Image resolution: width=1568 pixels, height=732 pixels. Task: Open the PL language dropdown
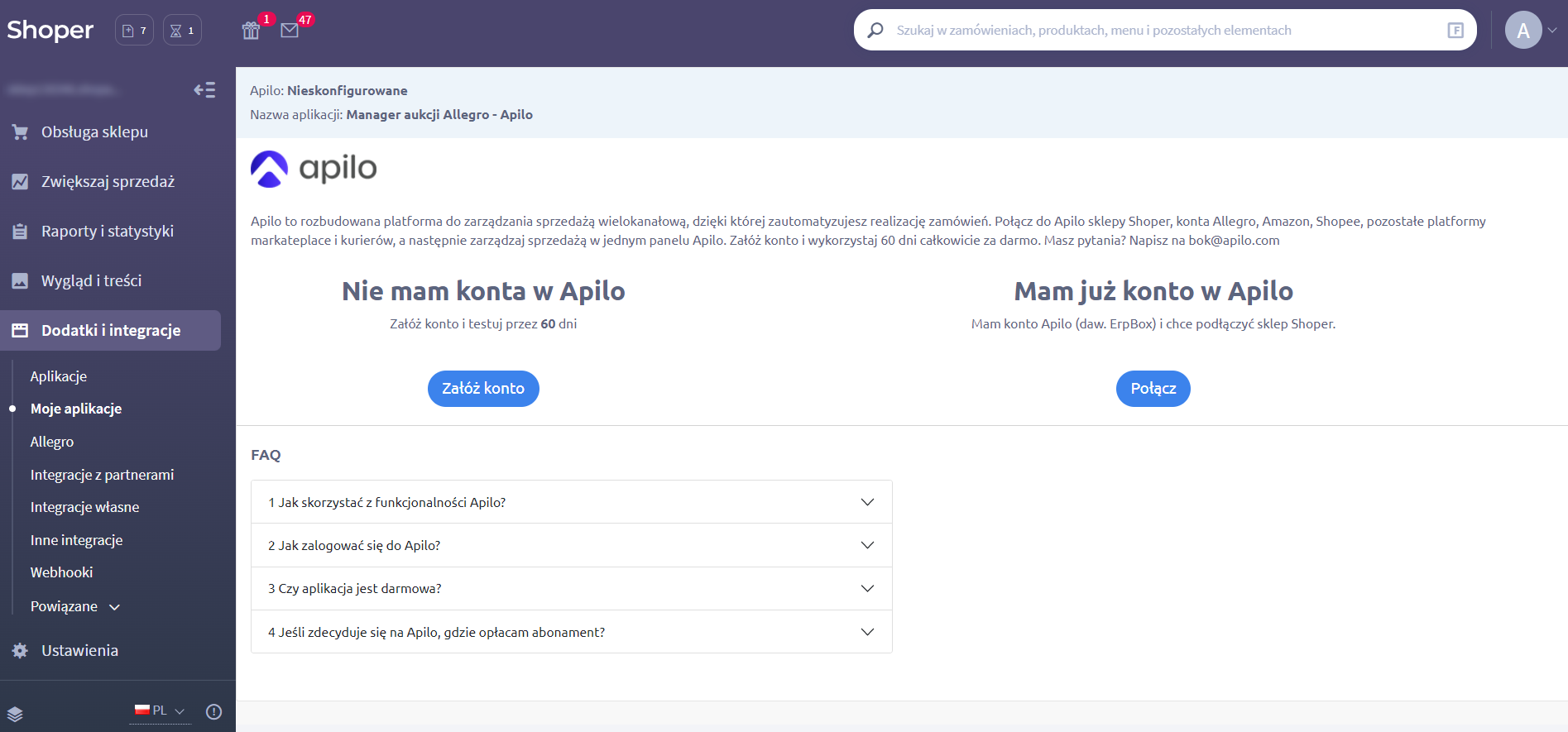pyautogui.click(x=160, y=710)
